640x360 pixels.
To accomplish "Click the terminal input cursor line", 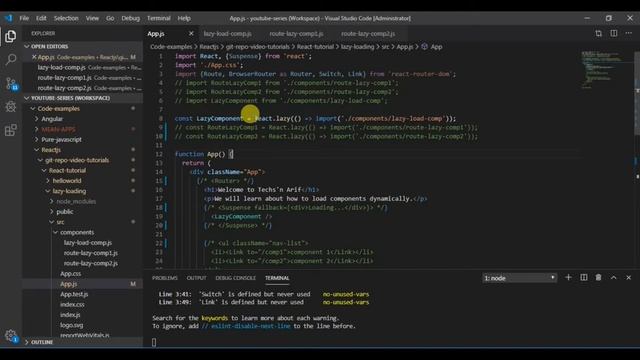I will click(154, 342).
